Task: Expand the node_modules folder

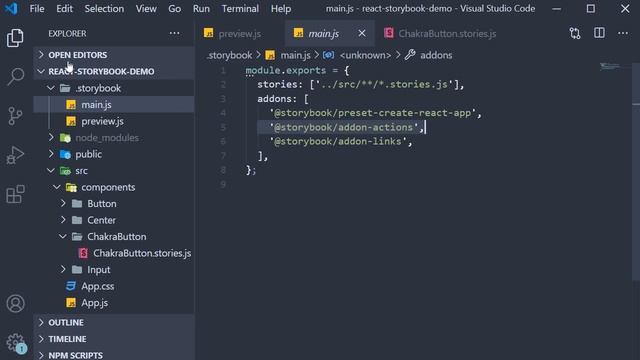Action: click(114, 138)
